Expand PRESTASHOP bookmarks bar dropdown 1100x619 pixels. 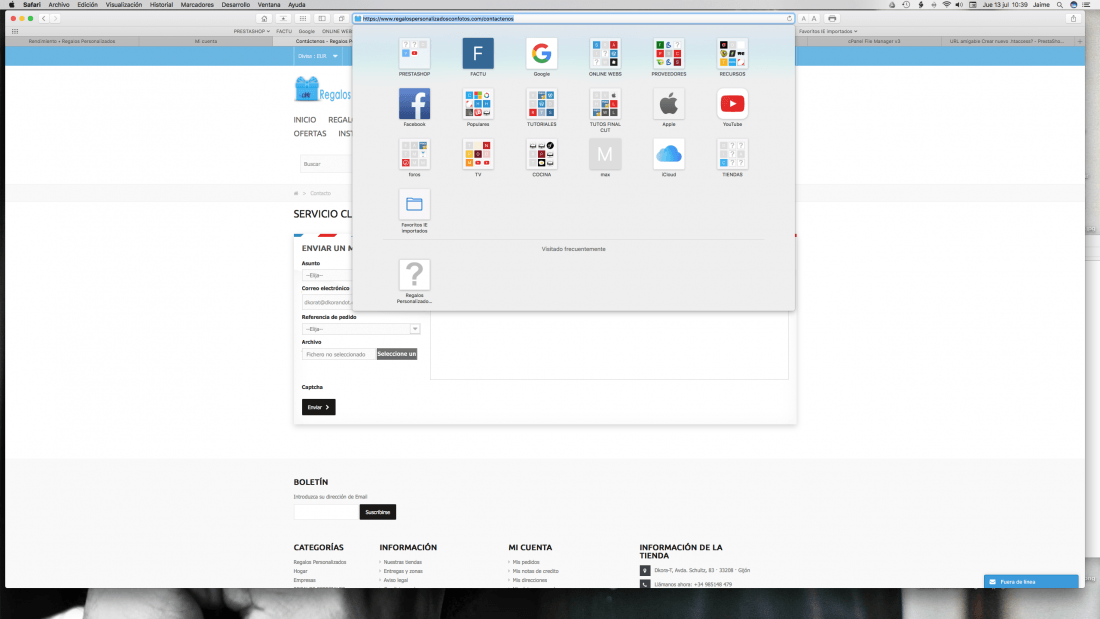coord(252,32)
